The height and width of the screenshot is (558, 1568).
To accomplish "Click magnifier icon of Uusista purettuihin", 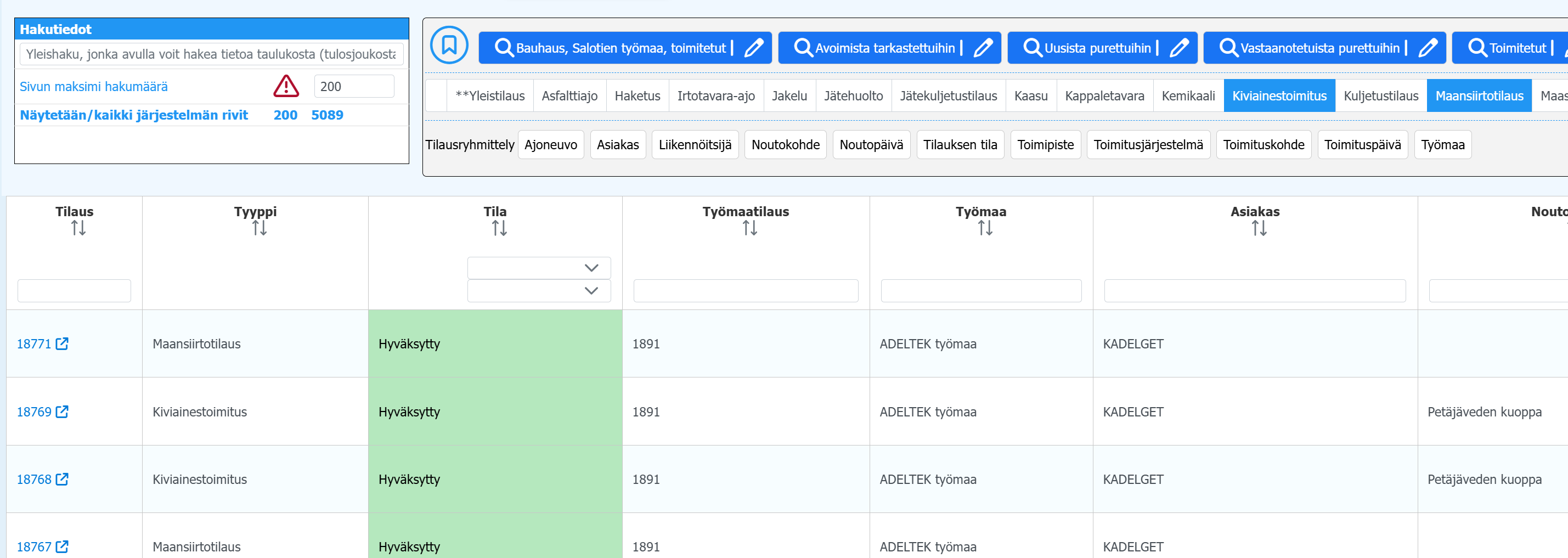I will pyautogui.click(x=1033, y=48).
